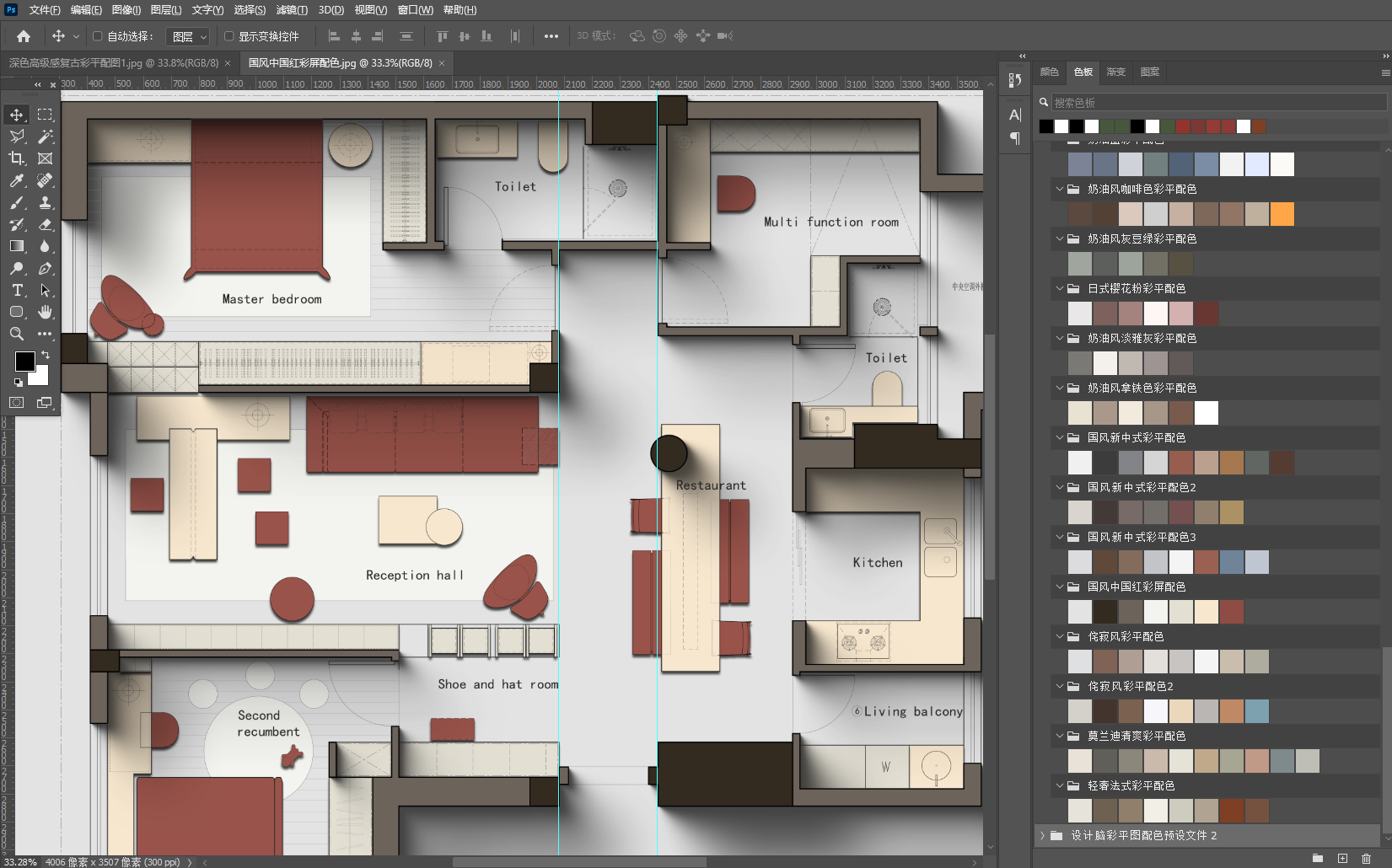The height and width of the screenshot is (868, 1392).
Task: Open the character panel icon in side strip
Action: [x=1015, y=115]
